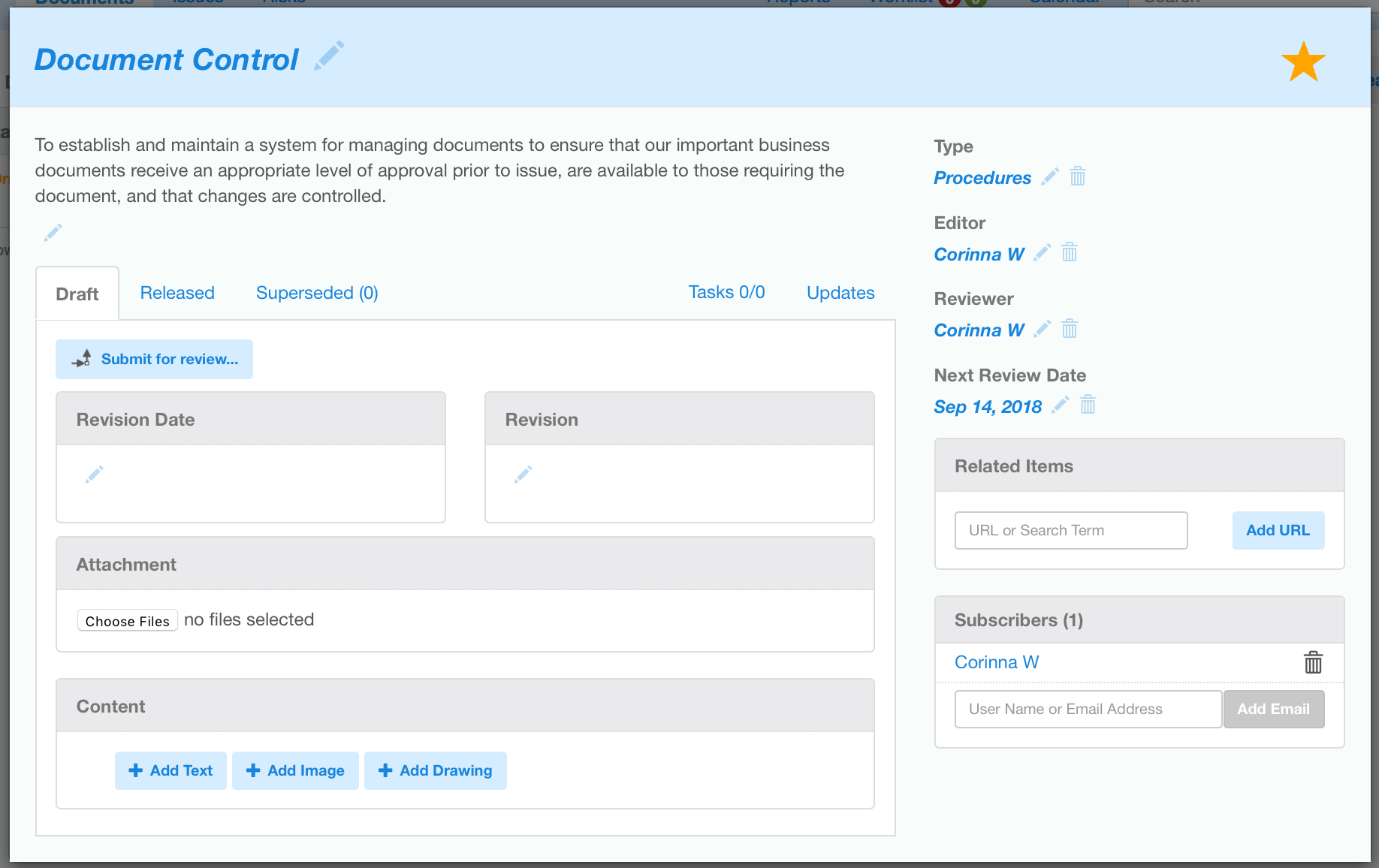Focus the User Name or Email Address field
Image resolution: width=1379 pixels, height=868 pixels.
(x=1088, y=709)
